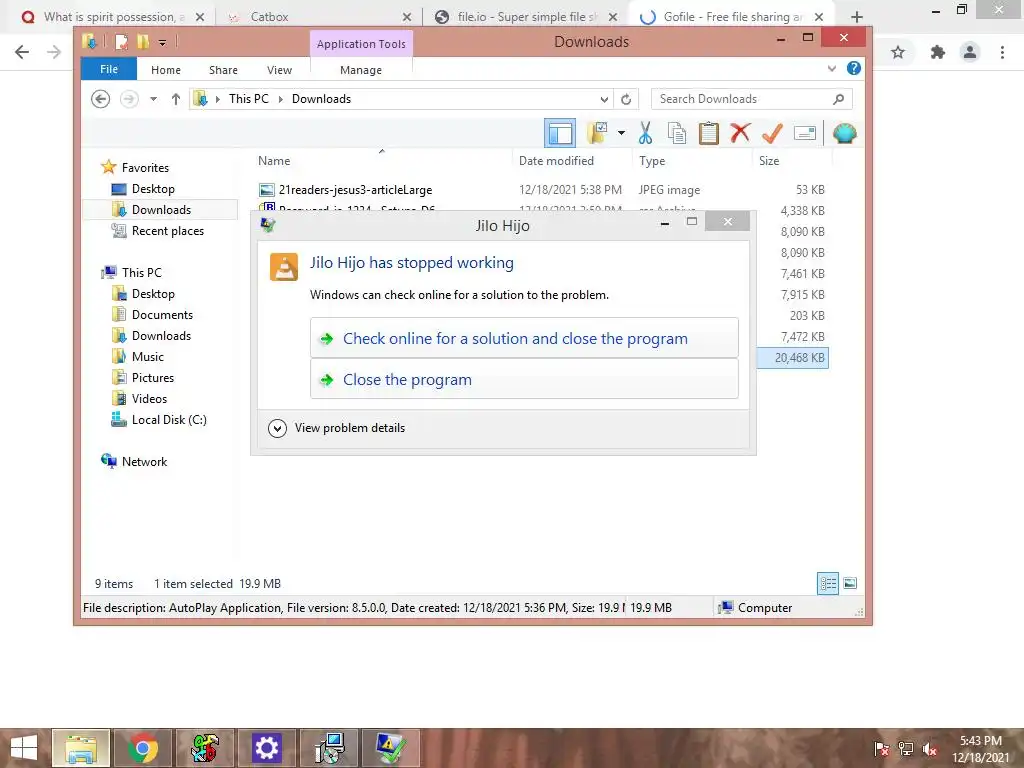Open the File ribbon tab
This screenshot has height=768, width=1024.
tap(109, 69)
